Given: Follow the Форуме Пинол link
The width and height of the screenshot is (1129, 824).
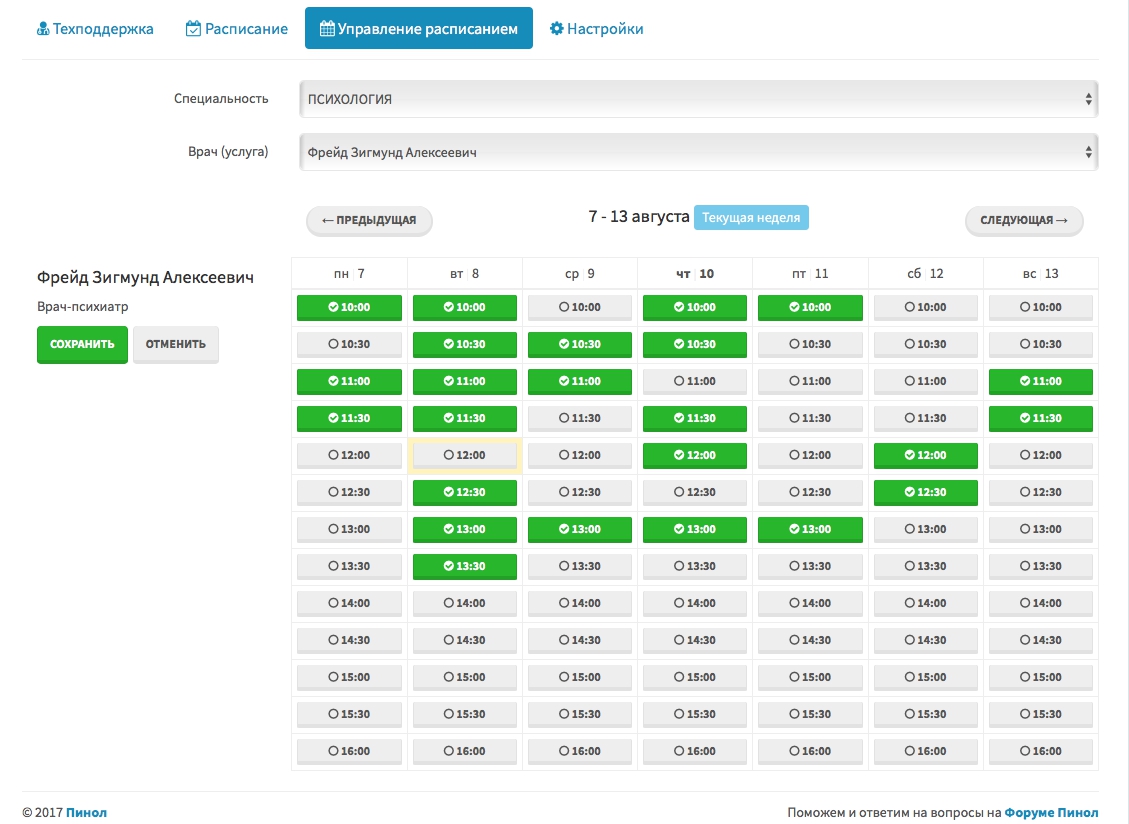Looking at the screenshot, I should coord(1051,813).
